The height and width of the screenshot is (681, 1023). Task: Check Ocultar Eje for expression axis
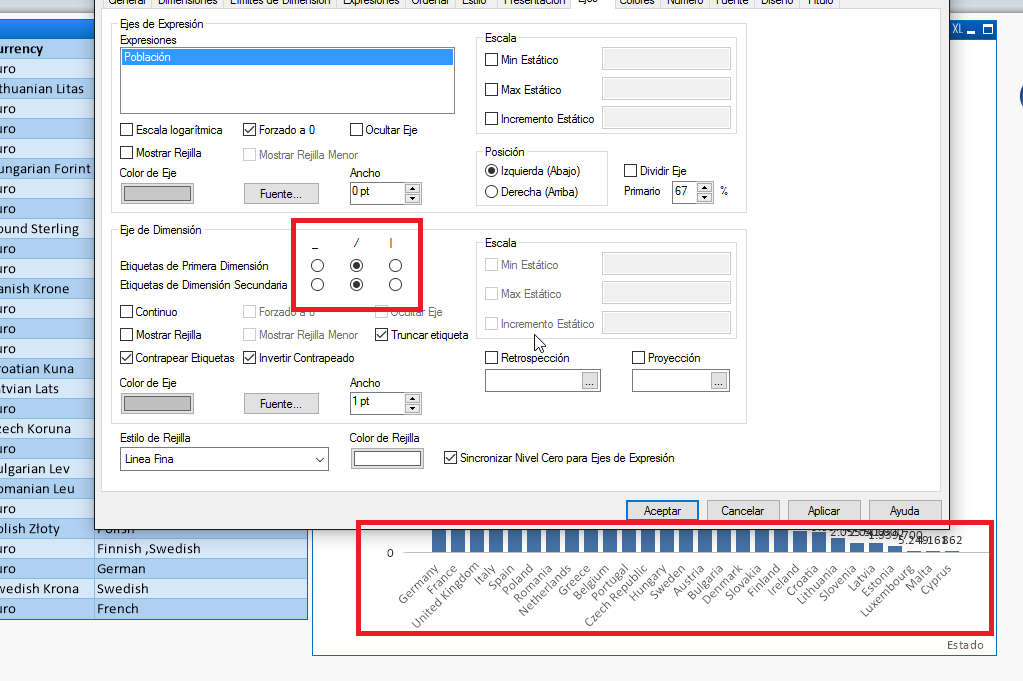356,130
